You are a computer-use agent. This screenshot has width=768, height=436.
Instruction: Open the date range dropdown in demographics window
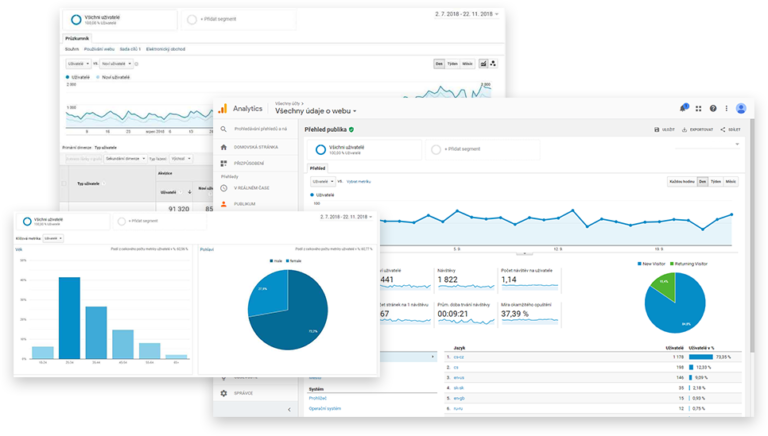[346, 217]
